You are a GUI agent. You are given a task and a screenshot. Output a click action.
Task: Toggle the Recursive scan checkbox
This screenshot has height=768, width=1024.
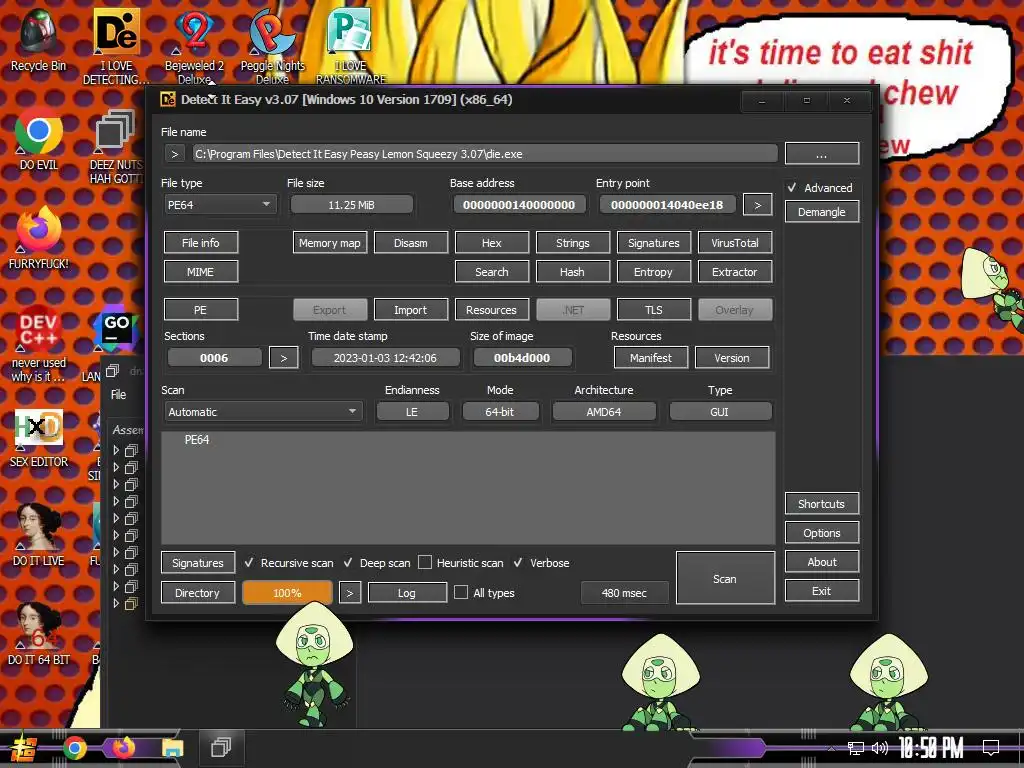coord(249,562)
